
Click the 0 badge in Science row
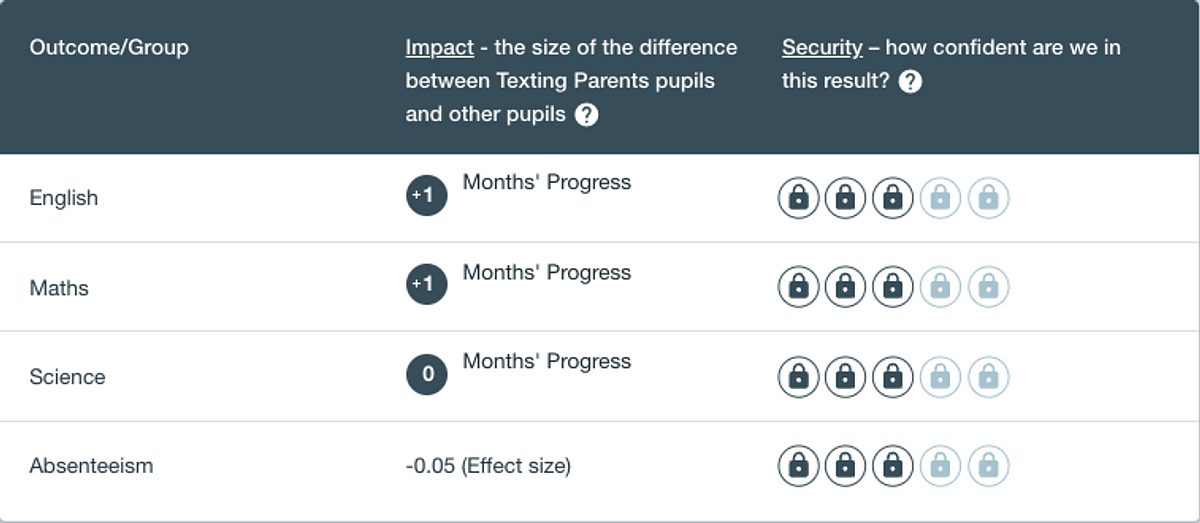(x=426, y=374)
